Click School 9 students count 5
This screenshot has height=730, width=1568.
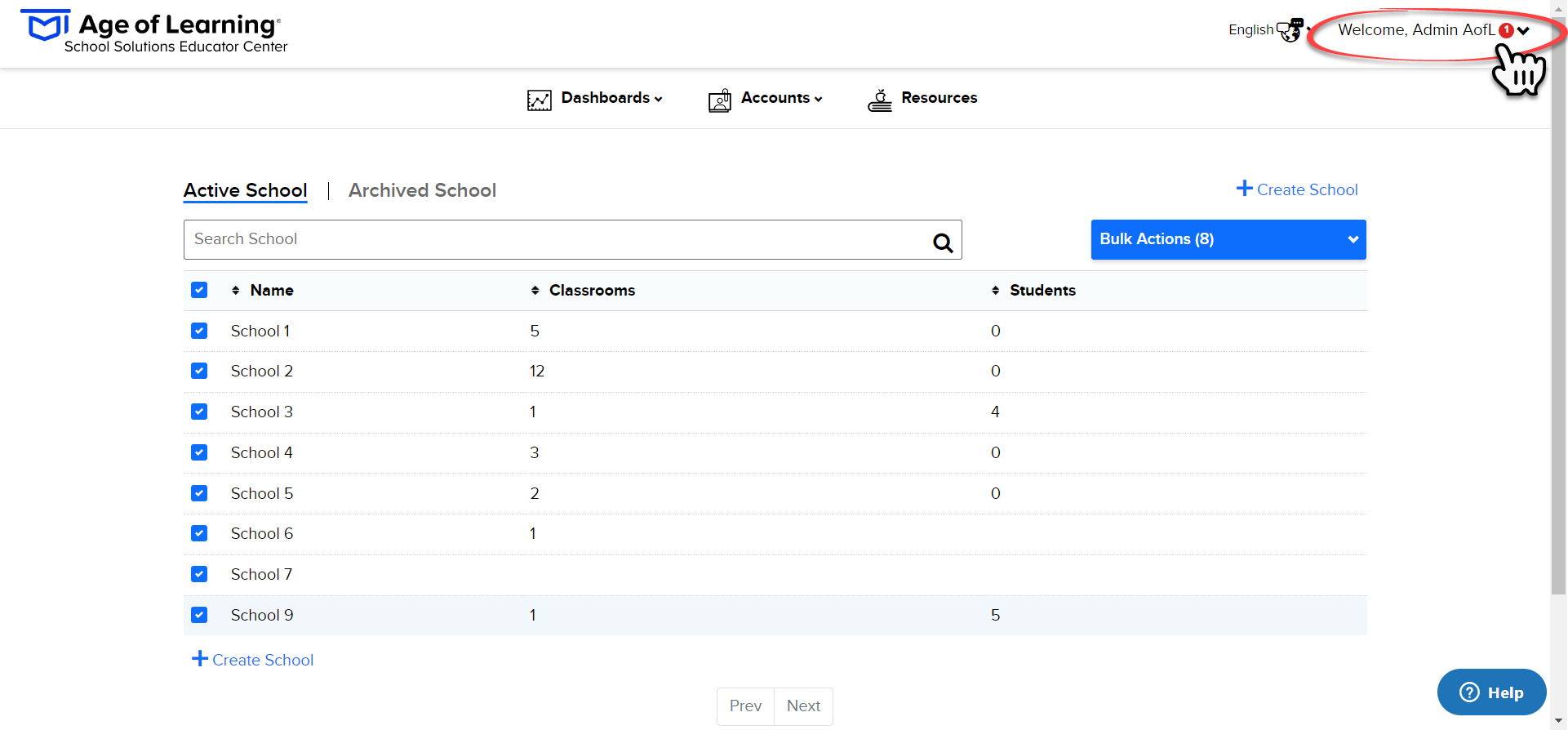pos(995,615)
